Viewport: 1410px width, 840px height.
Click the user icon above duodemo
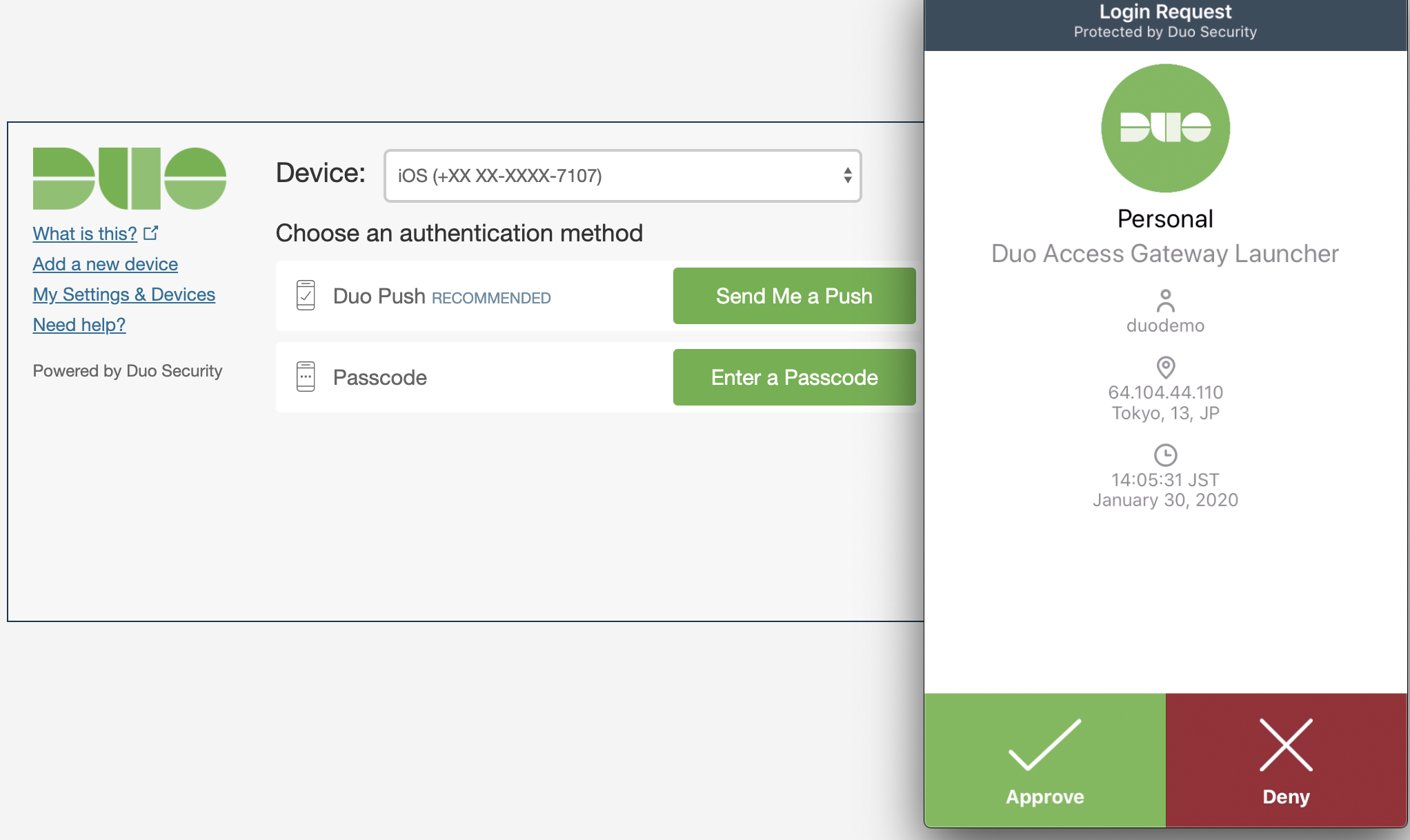pyautogui.click(x=1165, y=301)
